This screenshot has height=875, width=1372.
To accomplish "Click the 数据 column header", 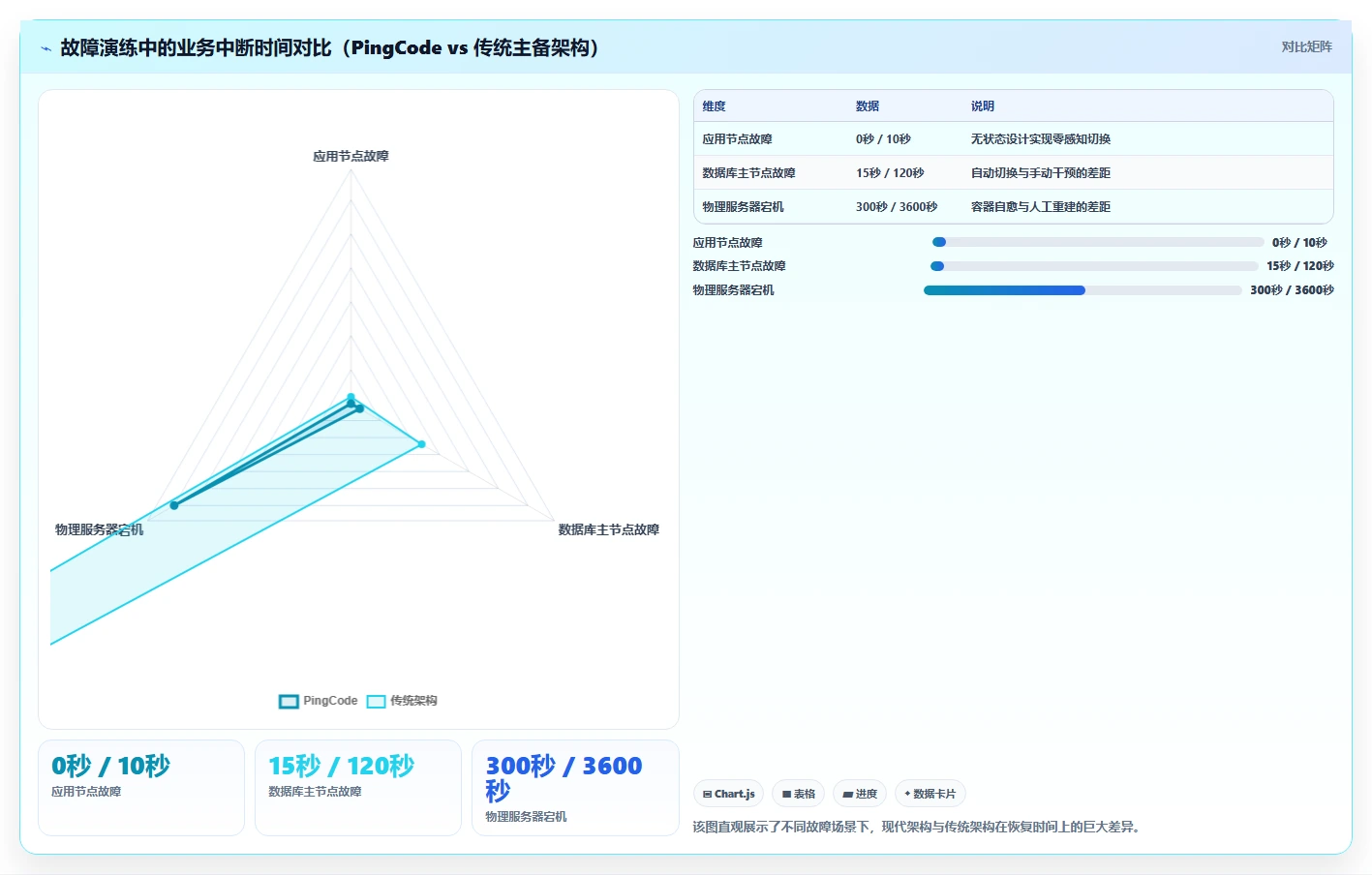I will tap(868, 106).
